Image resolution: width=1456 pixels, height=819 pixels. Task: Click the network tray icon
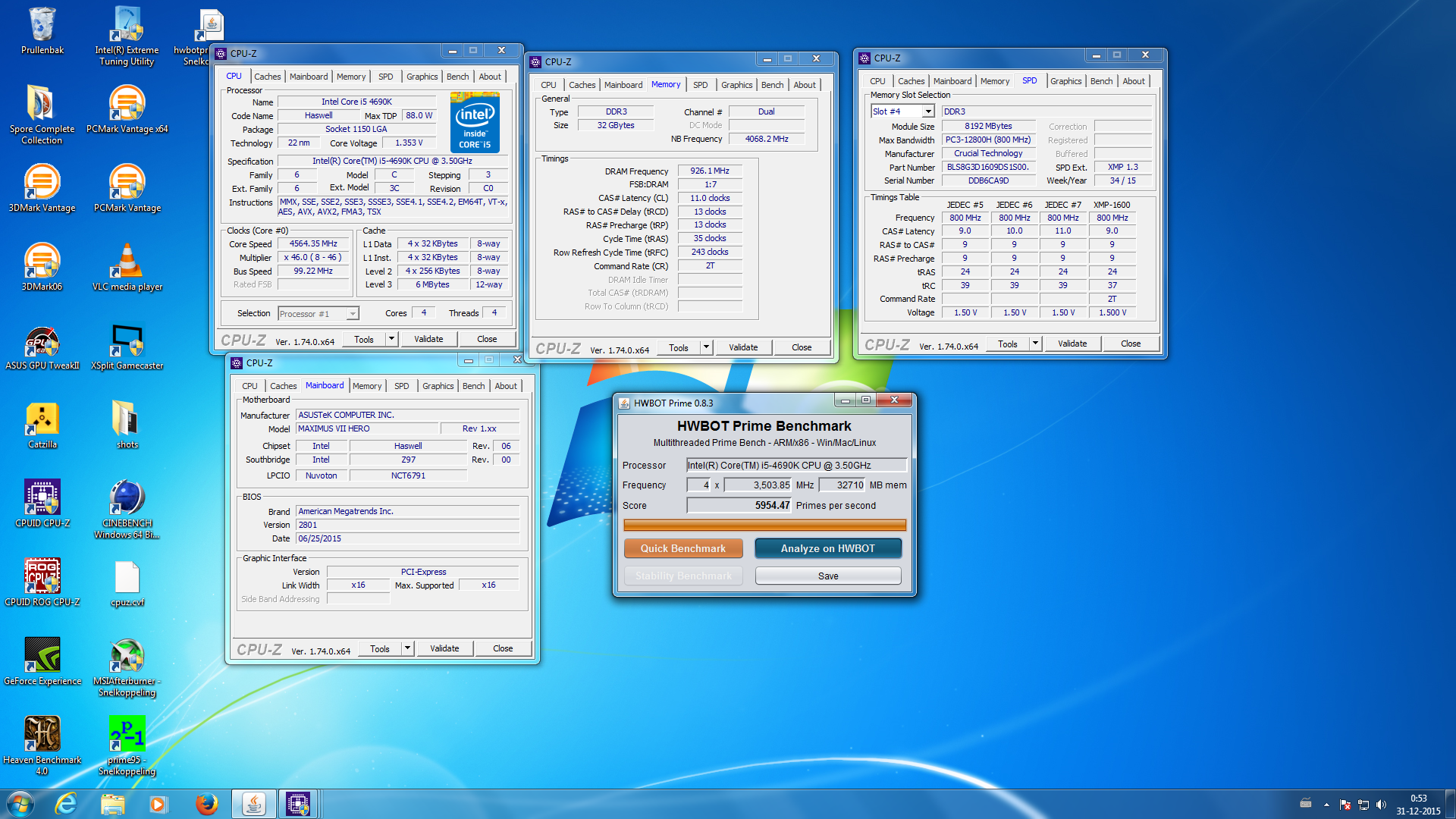click(1363, 805)
